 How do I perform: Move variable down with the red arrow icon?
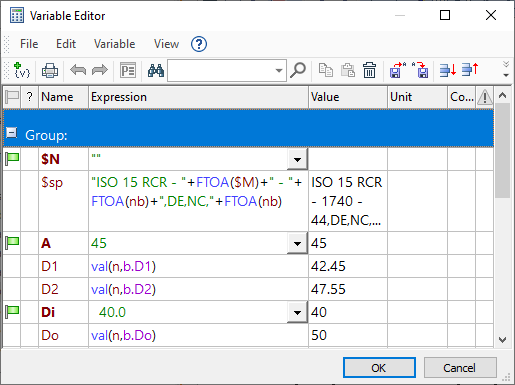click(x=448, y=70)
